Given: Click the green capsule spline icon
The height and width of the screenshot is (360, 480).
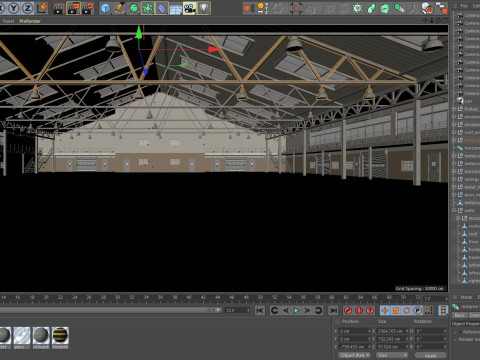Looking at the screenshot, I should tap(371, 8).
